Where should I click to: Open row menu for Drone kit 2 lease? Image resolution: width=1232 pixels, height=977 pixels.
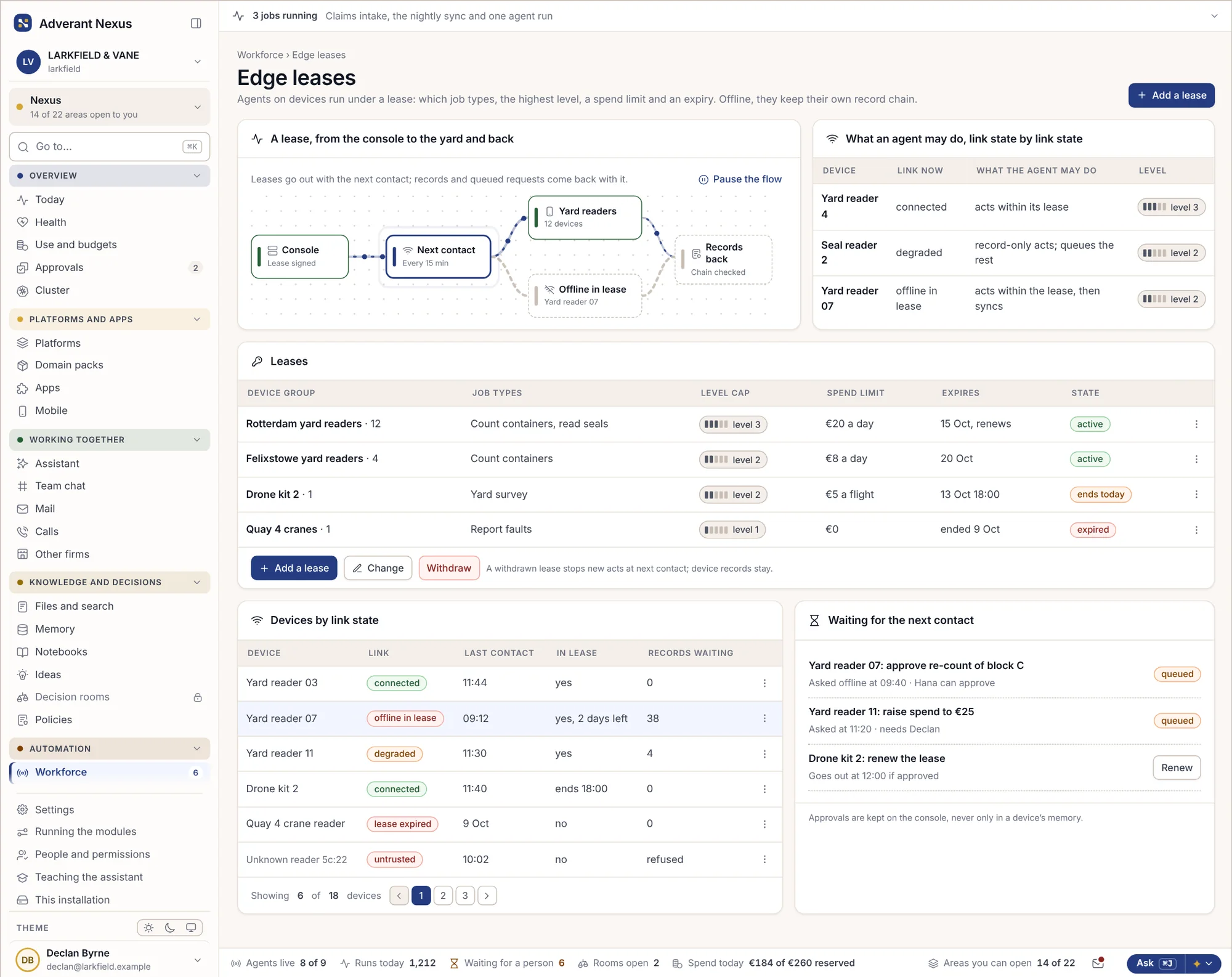1196,495
